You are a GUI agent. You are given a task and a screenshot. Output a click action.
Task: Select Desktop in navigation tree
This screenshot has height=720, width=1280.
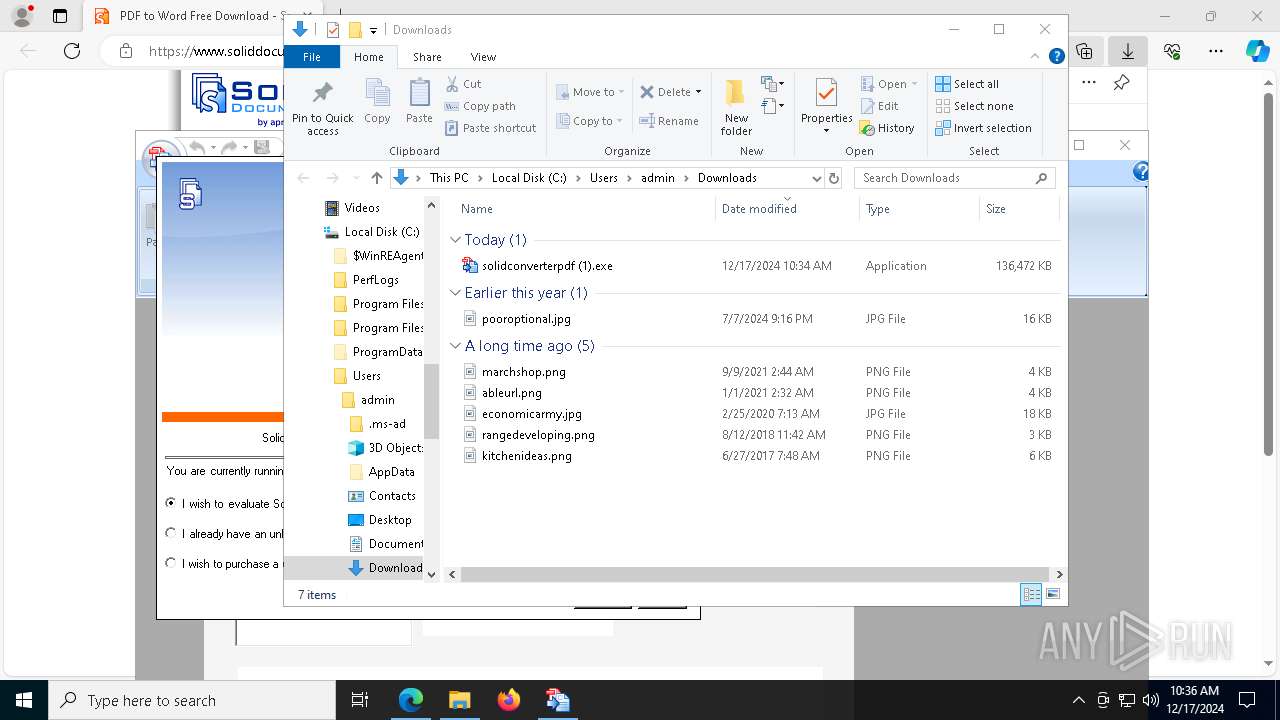[389, 520]
